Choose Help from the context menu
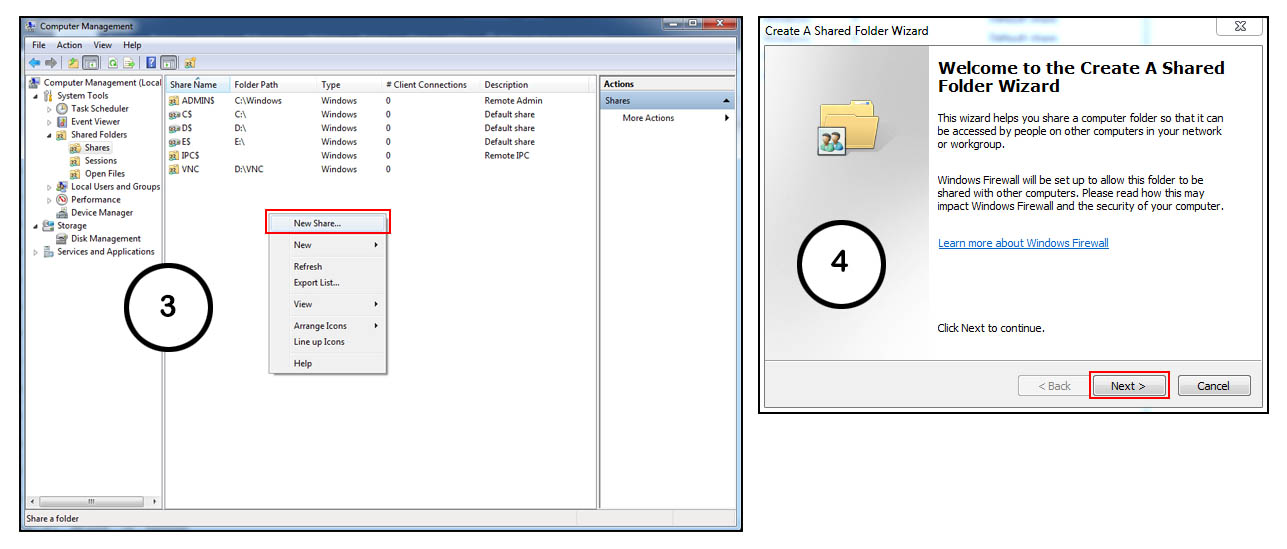Image resolution: width=1287 pixels, height=549 pixels. [x=328, y=363]
